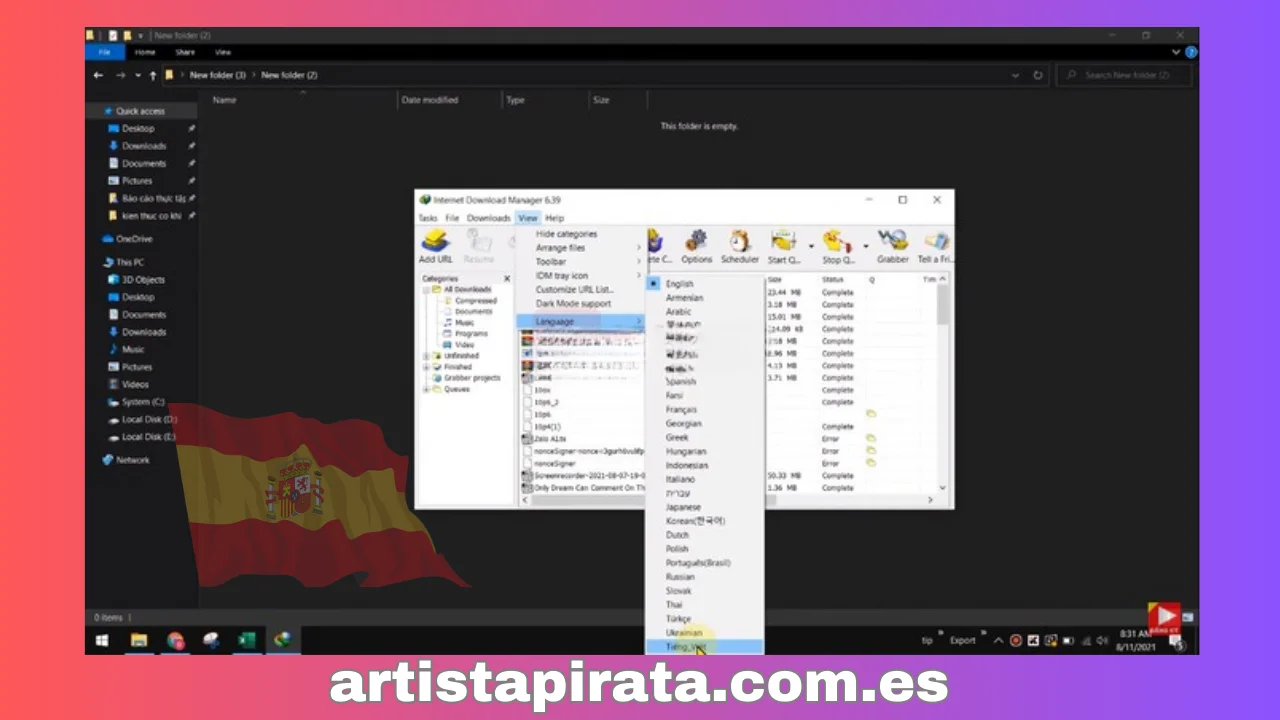Image resolution: width=1280 pixels, height=720 pixels.
Task: Expand the Unfinished category tree node
Action: pos(427,356)
